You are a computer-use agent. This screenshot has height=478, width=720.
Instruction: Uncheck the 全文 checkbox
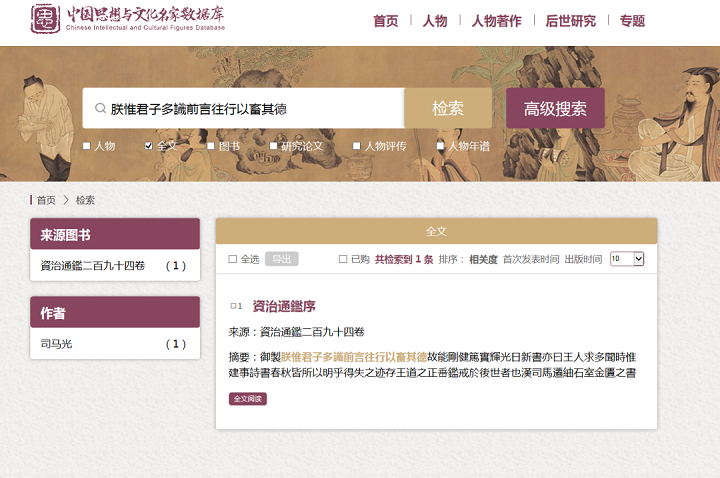[x=149, y=146]
